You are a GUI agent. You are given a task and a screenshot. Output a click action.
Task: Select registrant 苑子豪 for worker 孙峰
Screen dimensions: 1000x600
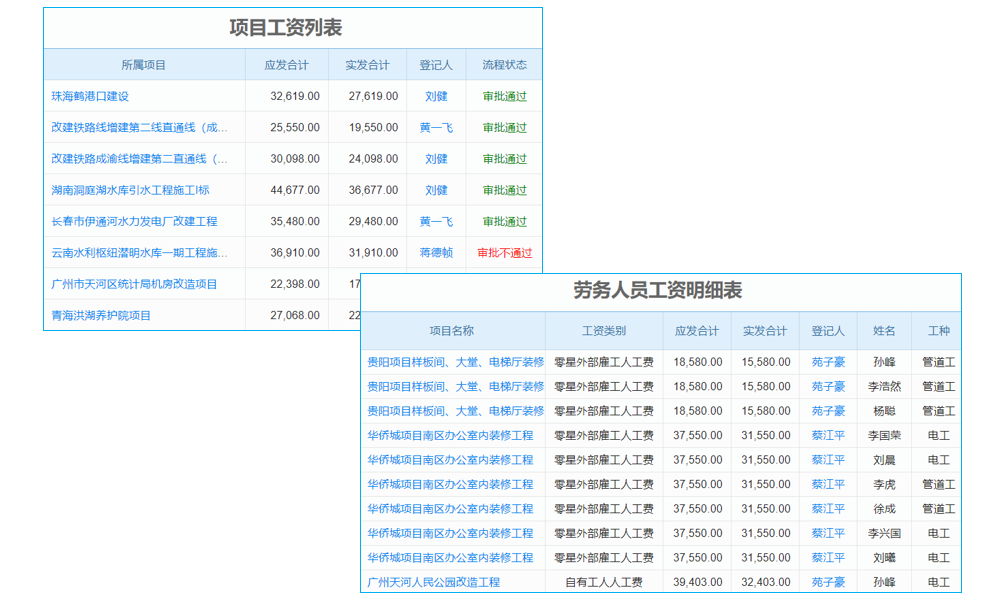(827, 362)
